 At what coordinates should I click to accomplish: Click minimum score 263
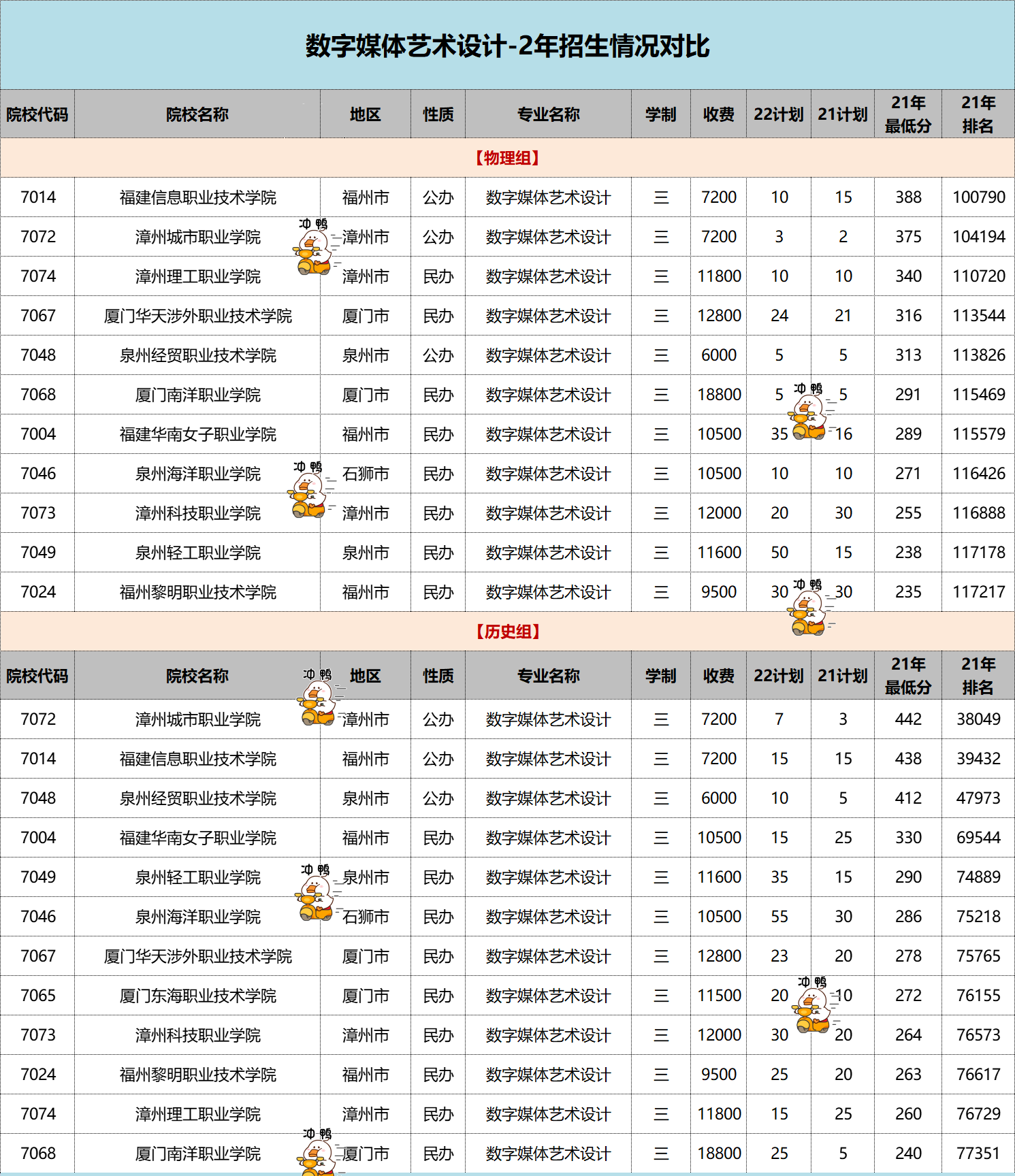[x=908, y=1075]
